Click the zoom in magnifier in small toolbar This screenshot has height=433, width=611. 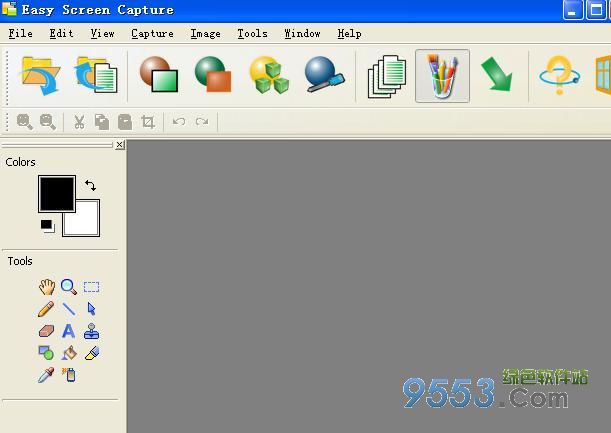tap(25, 122)
